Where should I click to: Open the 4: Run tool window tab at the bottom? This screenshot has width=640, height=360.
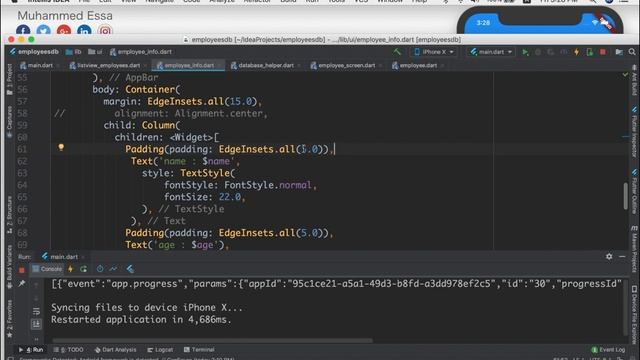click(x=31, y=350)
